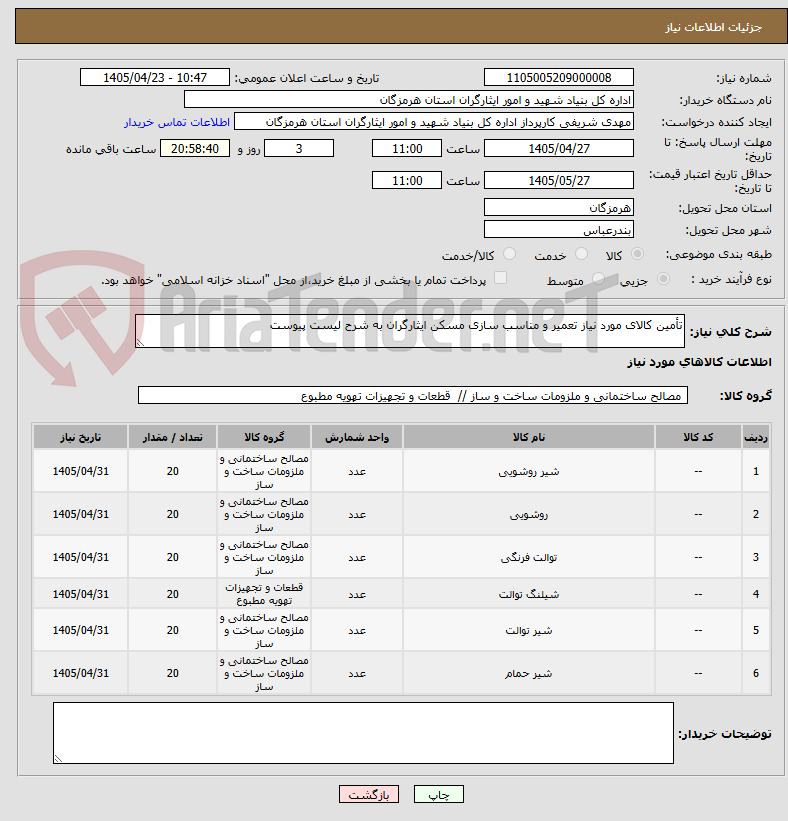The image size is (788, 821).
Task: Click the remaining time 20:58:40 field
Action: [x=195, y=149]
